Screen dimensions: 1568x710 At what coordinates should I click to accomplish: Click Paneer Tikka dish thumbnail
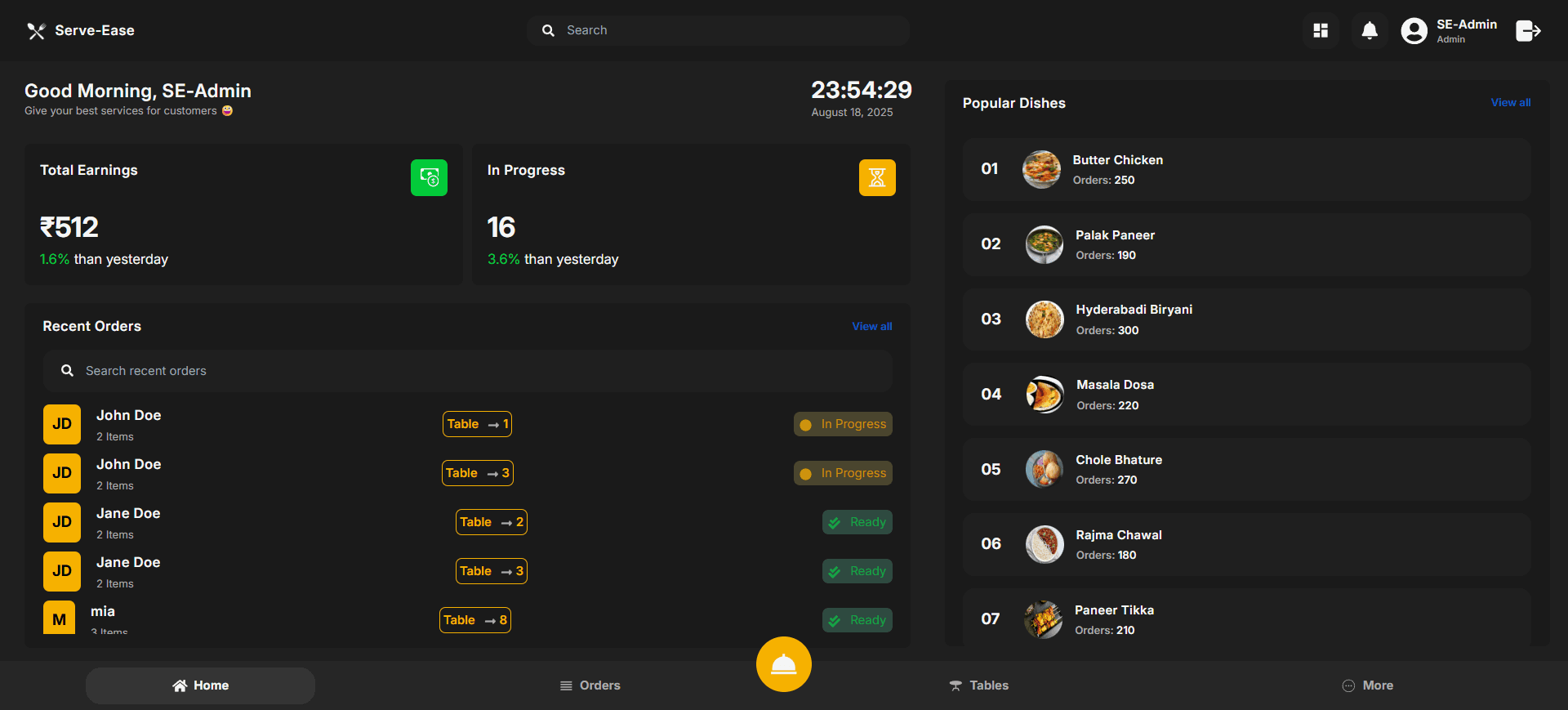coord(1044,619)
